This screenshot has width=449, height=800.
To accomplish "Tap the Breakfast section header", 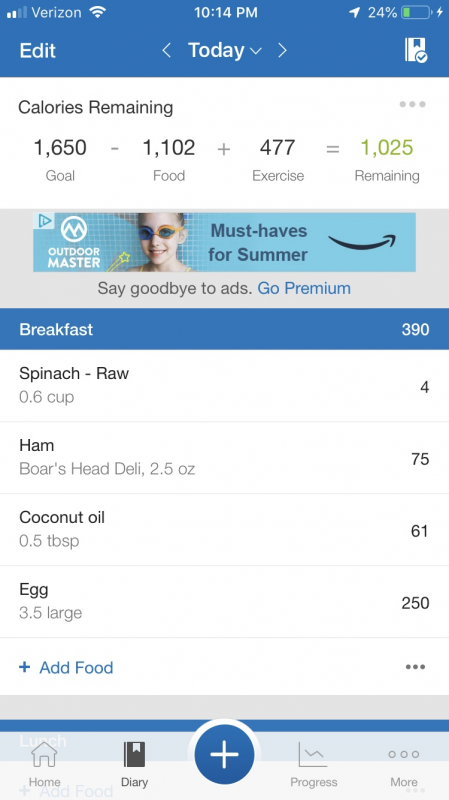I will [x=224, y=329].
